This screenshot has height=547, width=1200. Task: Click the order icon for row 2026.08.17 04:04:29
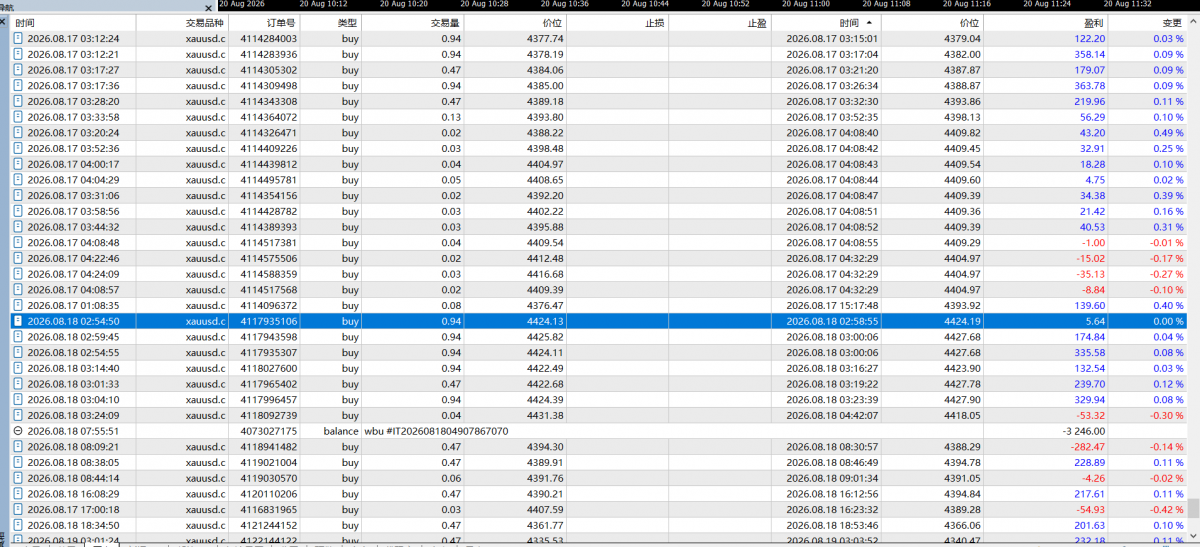pyautogui.click(x=18, y=180)
